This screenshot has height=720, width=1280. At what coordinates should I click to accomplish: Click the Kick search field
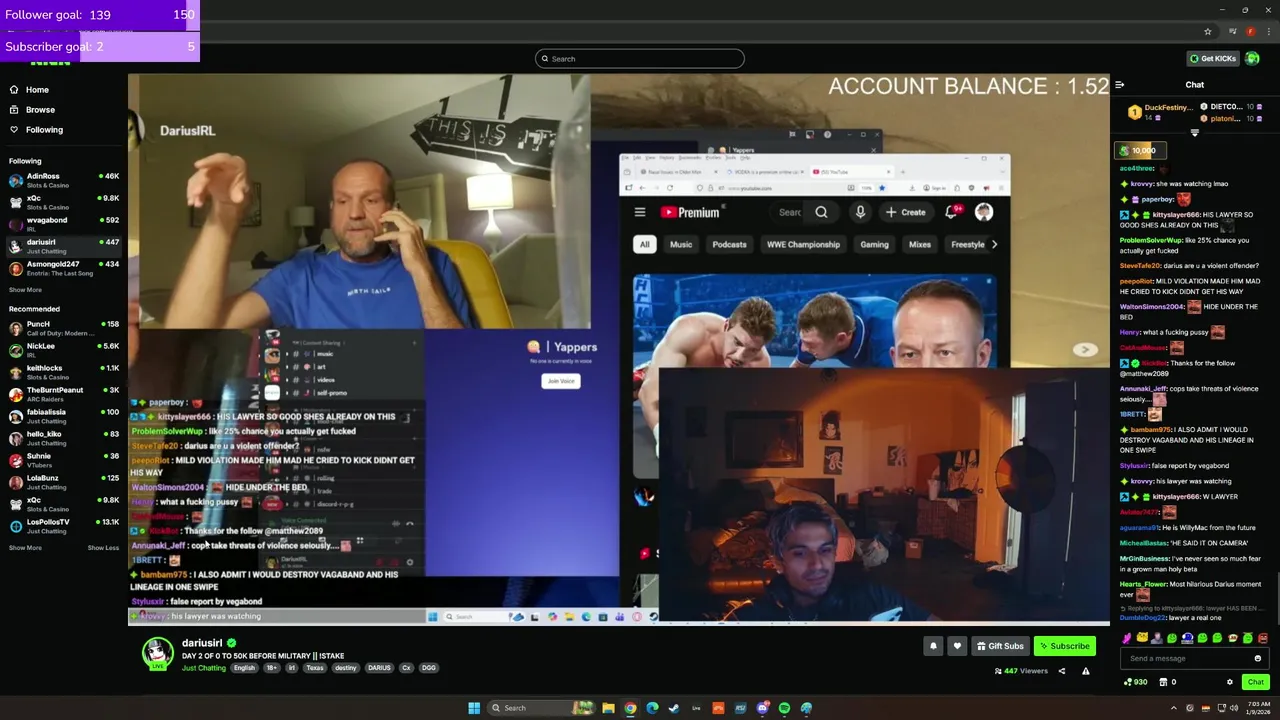(640, 59)
